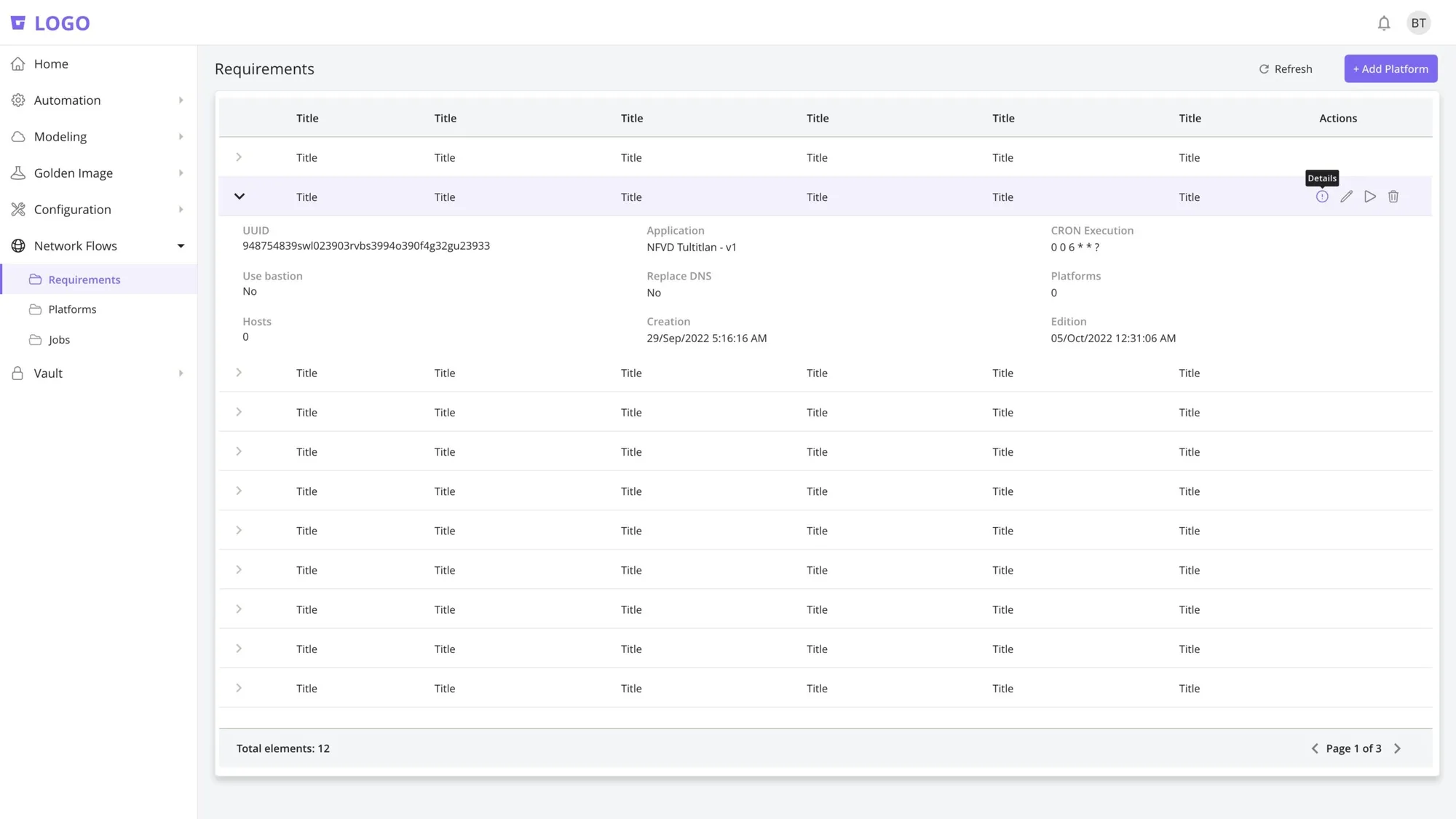Click the Details info icon in expanded row
This screenshot has width=1456, height=819.
tap(1322, 197)
